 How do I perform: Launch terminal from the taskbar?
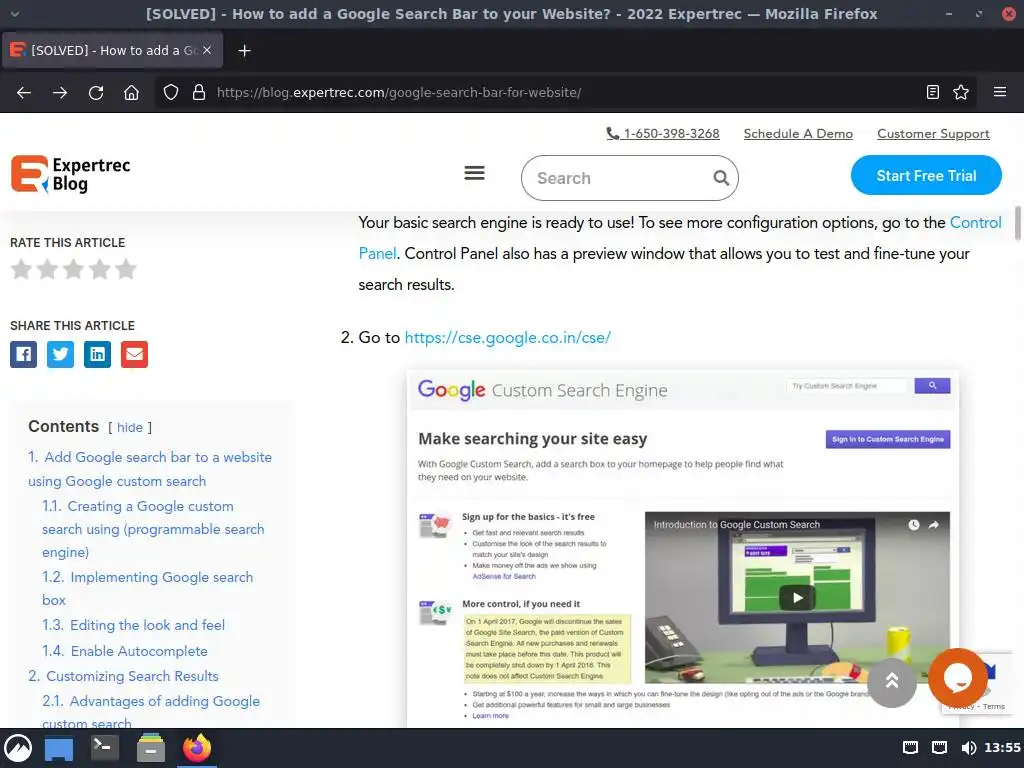point(104,747)
